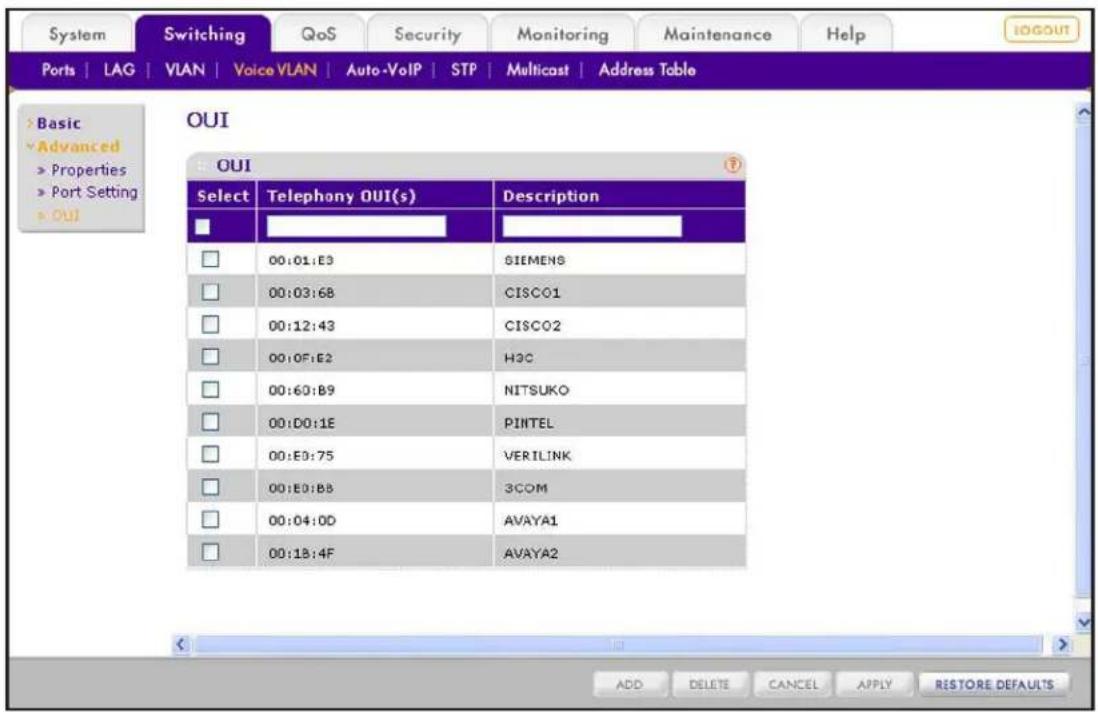Tick the header select-all checkbox
The width and height of the screenshot is (1098, 712).
click(202, 227)
